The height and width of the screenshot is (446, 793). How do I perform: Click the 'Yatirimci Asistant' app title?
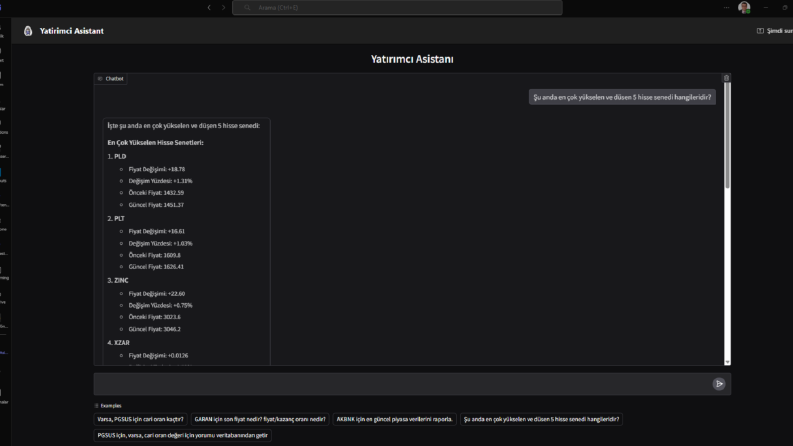pyautogui.click(x=72, y=31)
